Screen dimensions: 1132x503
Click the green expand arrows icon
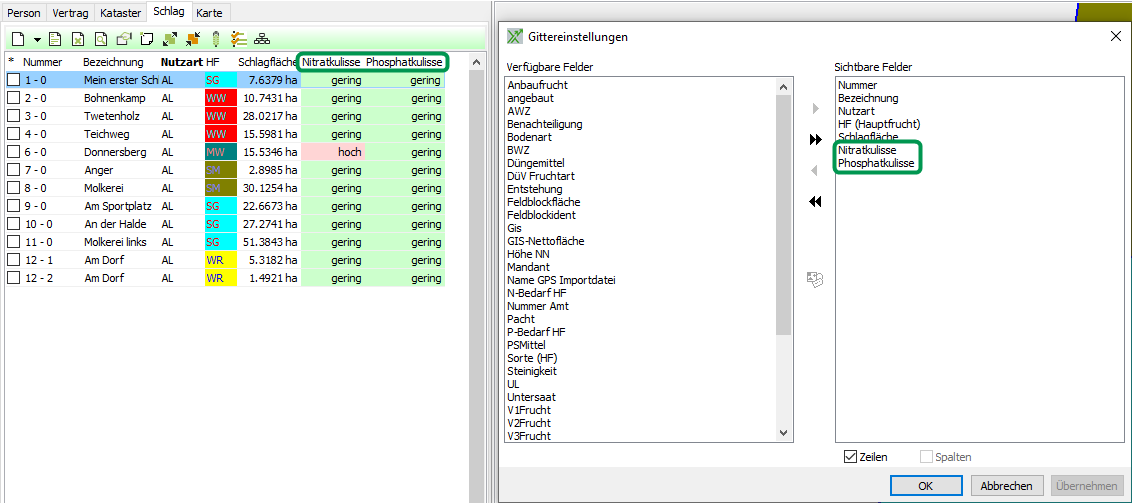(170, 39)
